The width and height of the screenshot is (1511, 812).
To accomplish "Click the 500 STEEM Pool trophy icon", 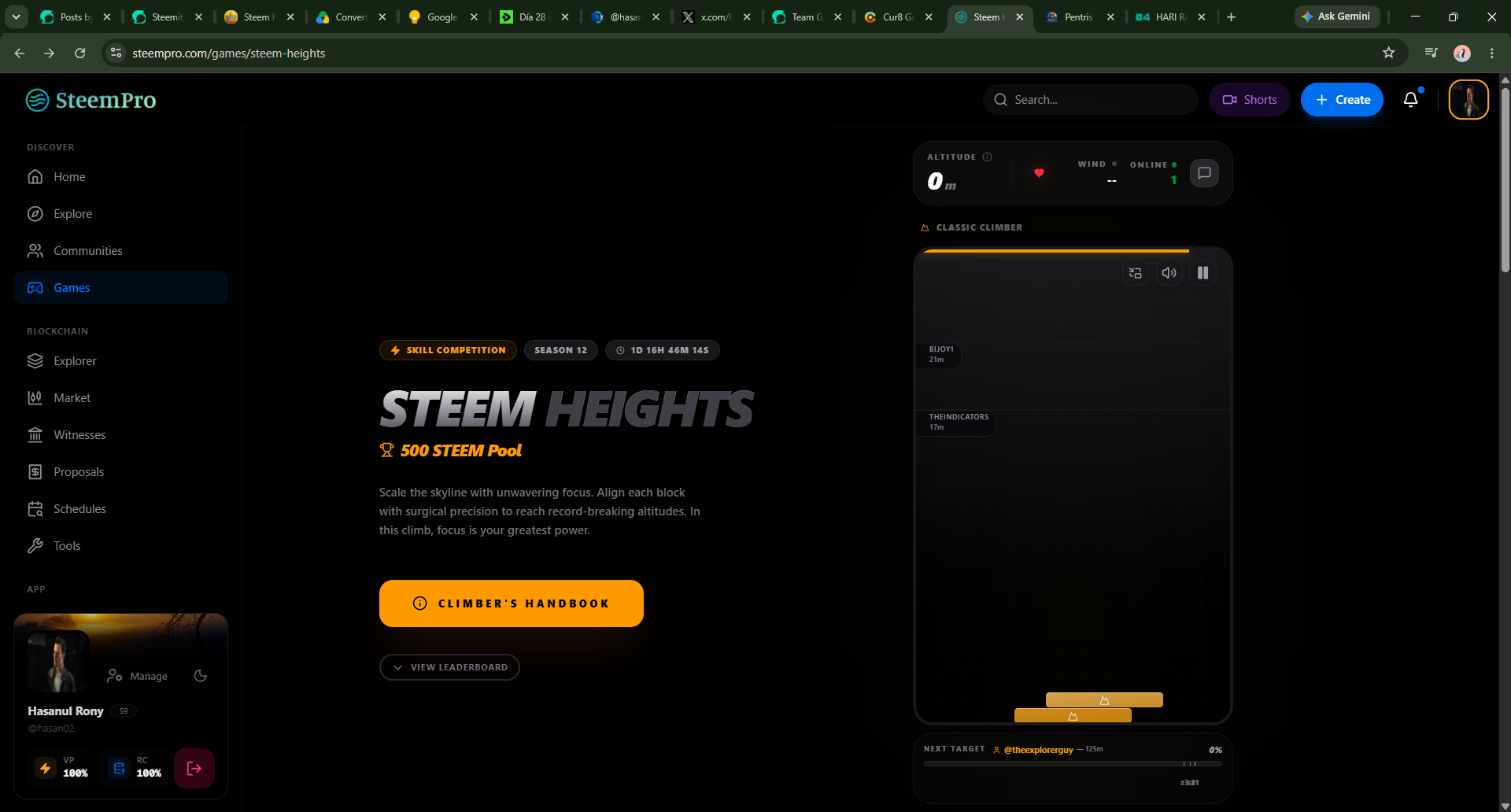I will [x=386, y=450].
